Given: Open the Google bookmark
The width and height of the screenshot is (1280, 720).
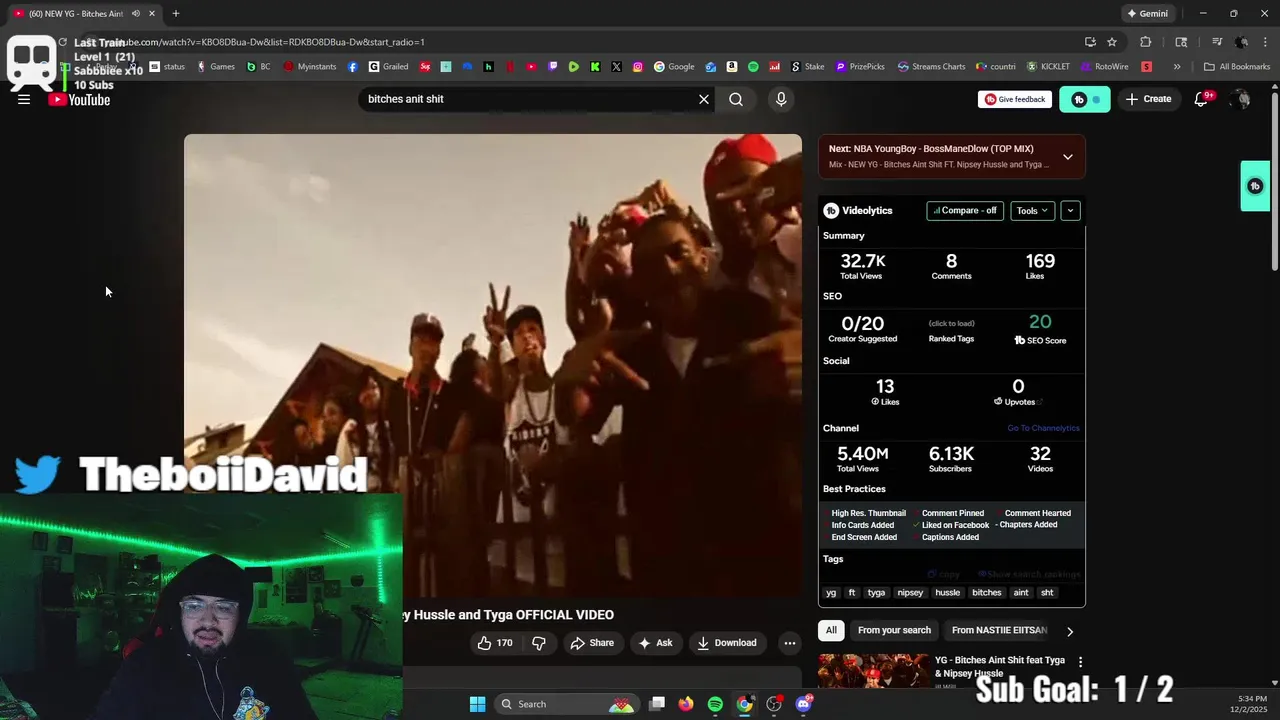Looking at the screenshot, I should pos(675,67).
